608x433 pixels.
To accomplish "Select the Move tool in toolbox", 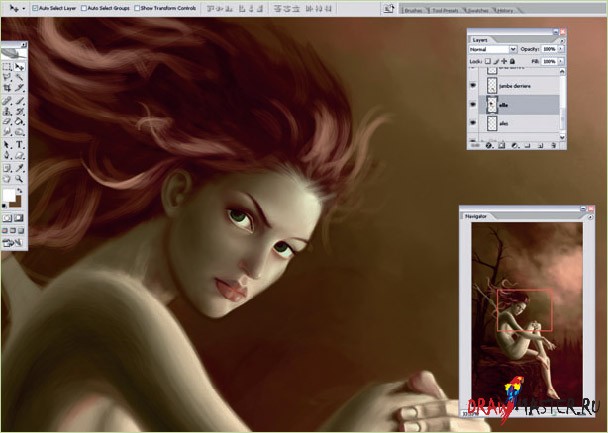I will coord(19,67).
